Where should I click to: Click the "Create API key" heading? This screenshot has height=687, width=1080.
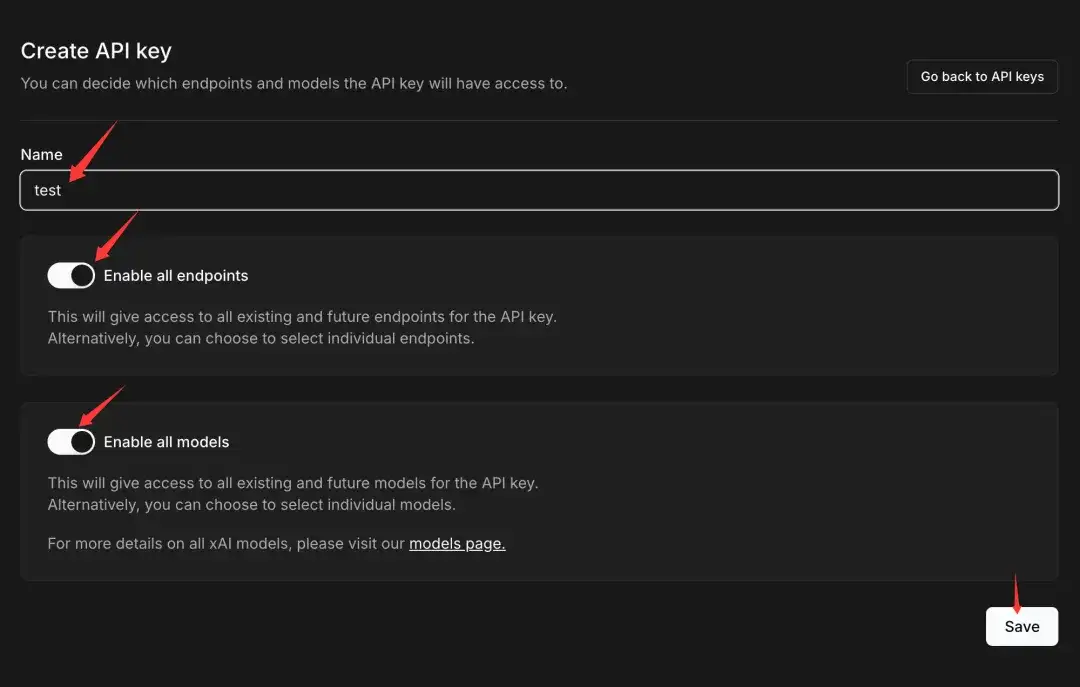[x=97, y=51]
